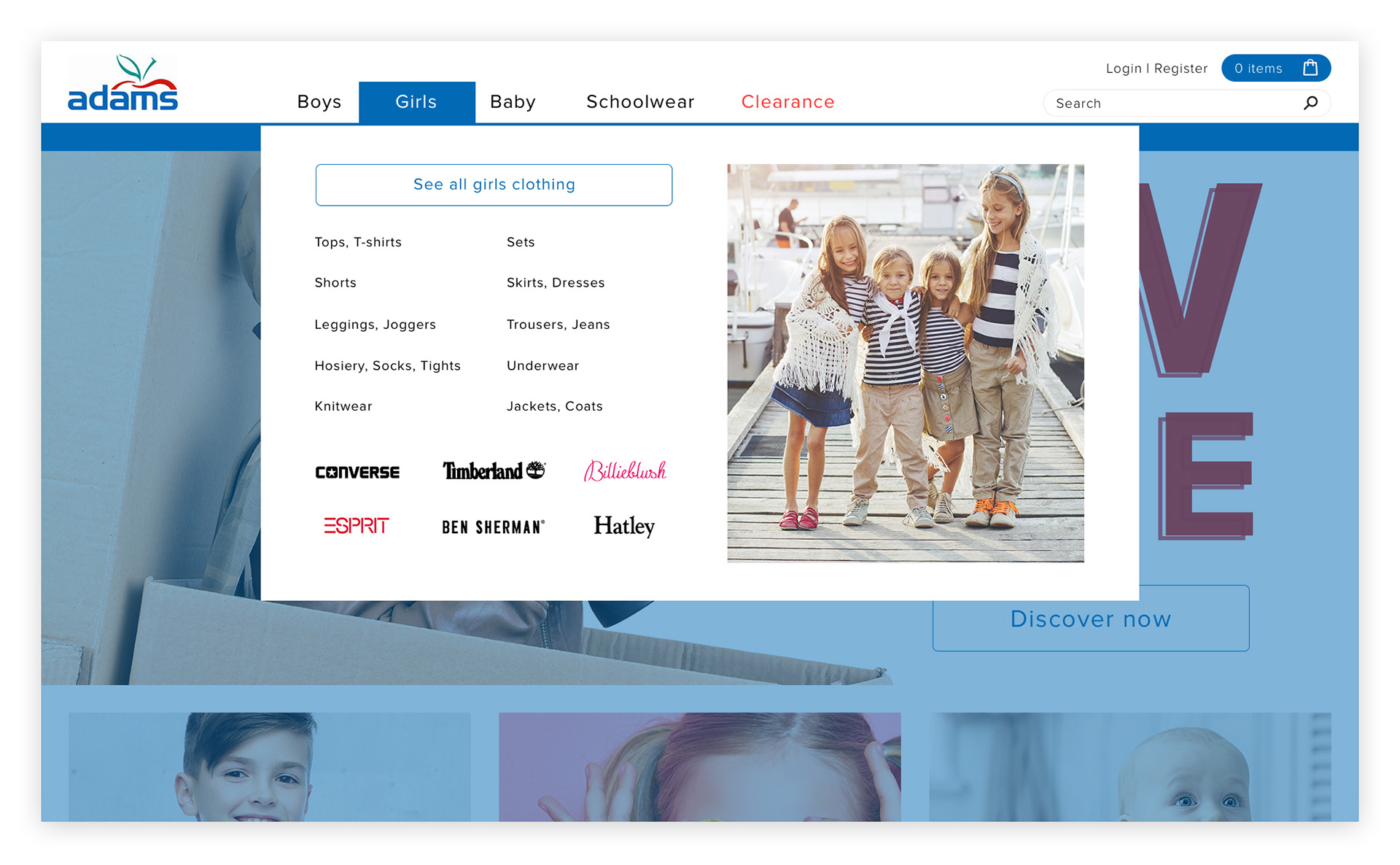Go to Leggings, Joggers category
The height and width of the screenshot is (865, 1400).
tap(375, 325)
